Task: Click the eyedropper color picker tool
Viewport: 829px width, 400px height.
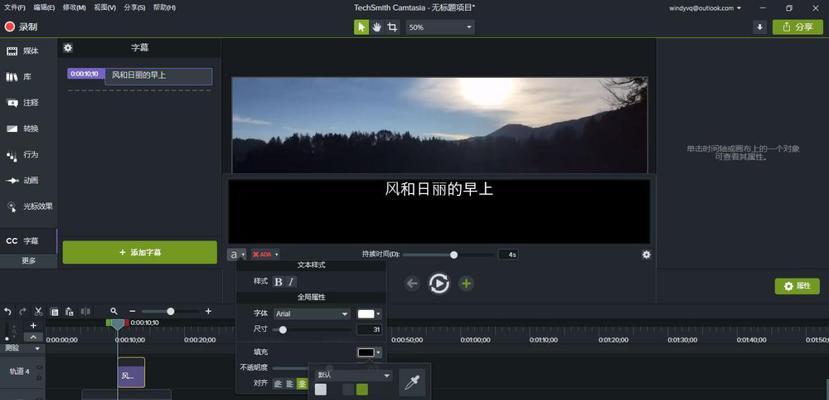Action: coord(412,383)
